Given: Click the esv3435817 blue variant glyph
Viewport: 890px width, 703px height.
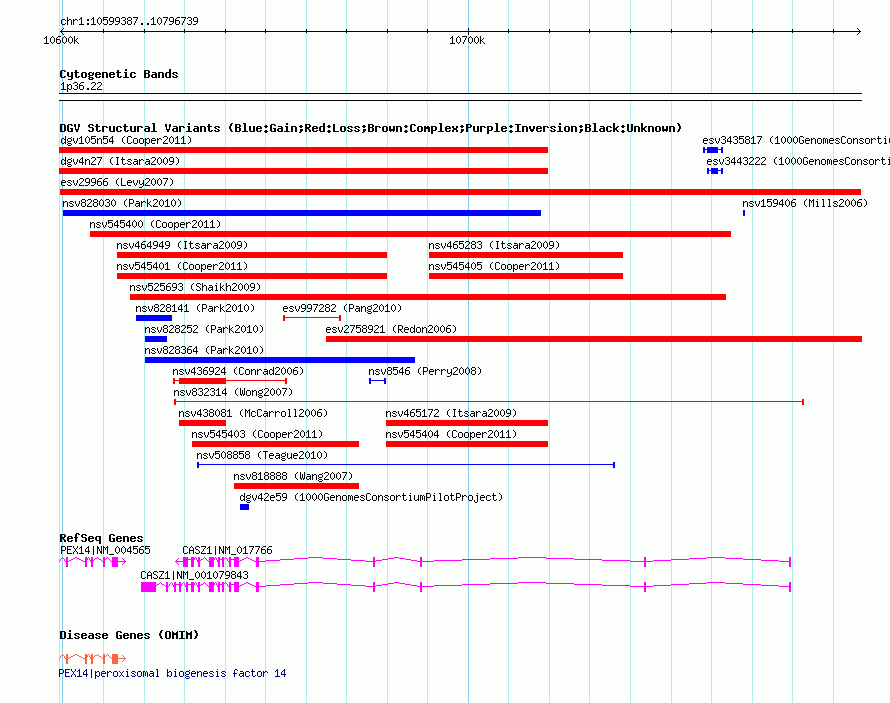Looking at the screenshot, I should (713, 150).
